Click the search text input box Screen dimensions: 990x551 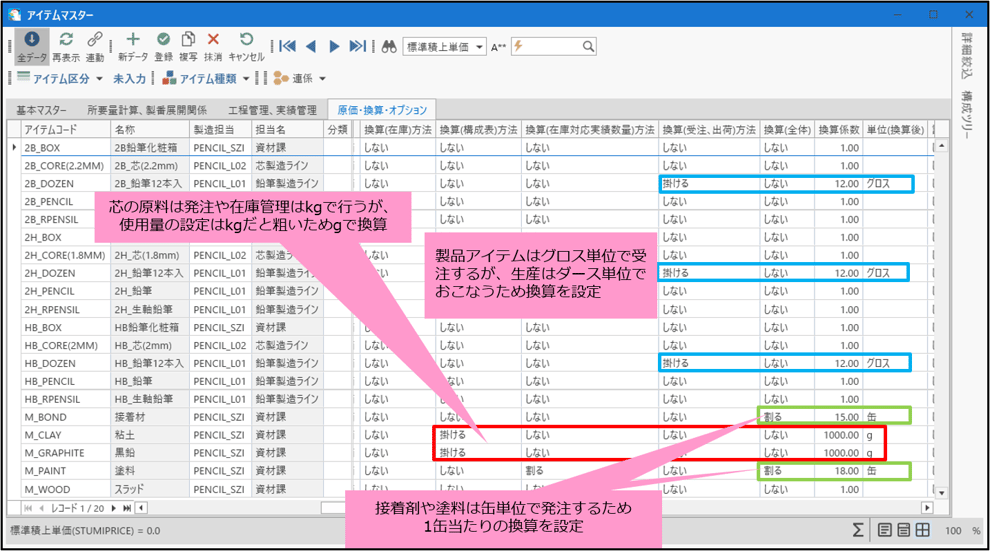(552, 46)
